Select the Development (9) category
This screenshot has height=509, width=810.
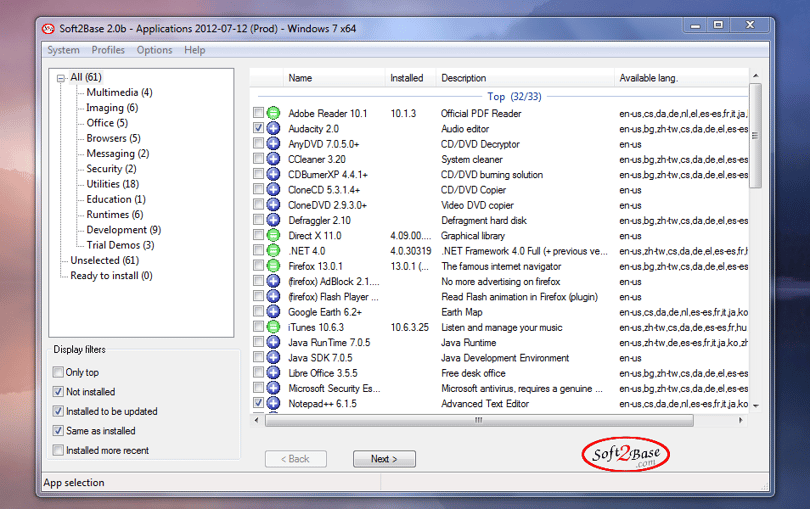coord(123,229)
